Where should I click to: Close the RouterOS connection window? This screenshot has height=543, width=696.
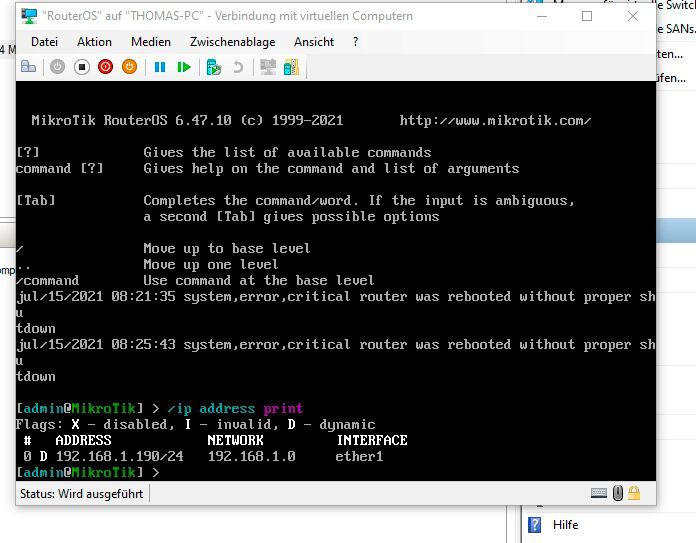633,16
